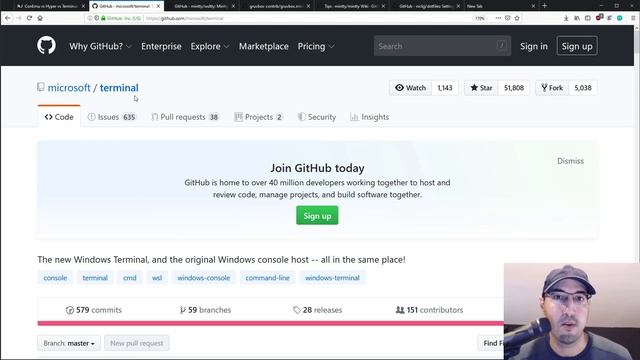Open Firefox hamburger menu
The width and height of the screenshot is (640, 360).
coord(633,18)
